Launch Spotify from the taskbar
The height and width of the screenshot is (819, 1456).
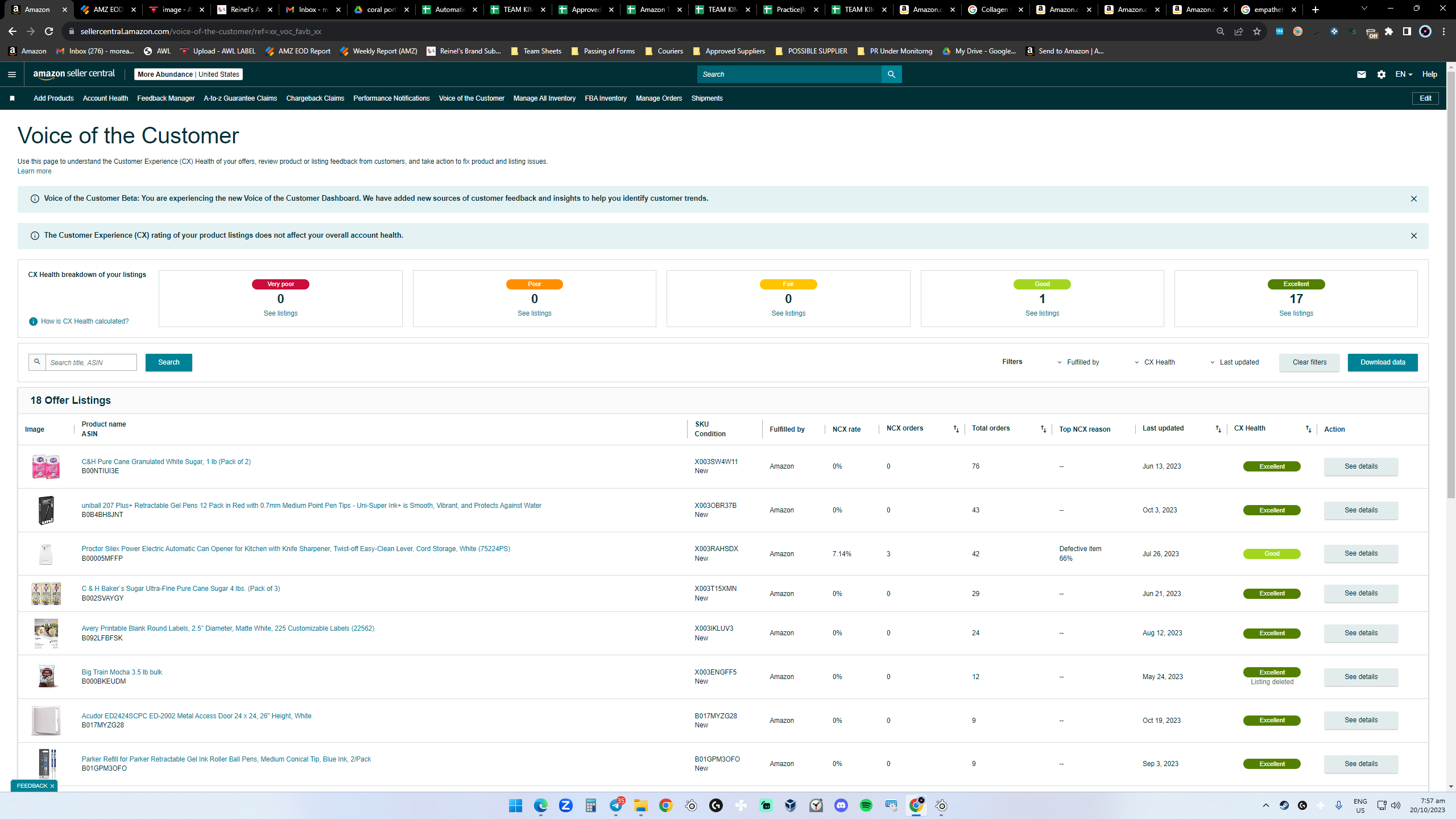tap(866, 805)
